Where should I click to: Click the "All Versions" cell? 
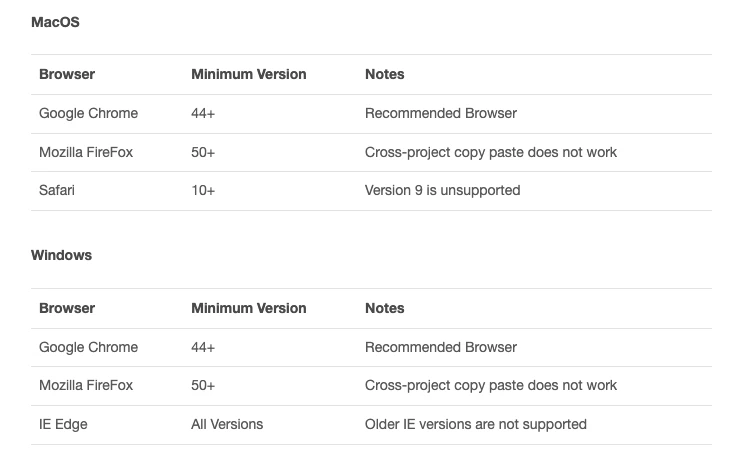point(227,424)
